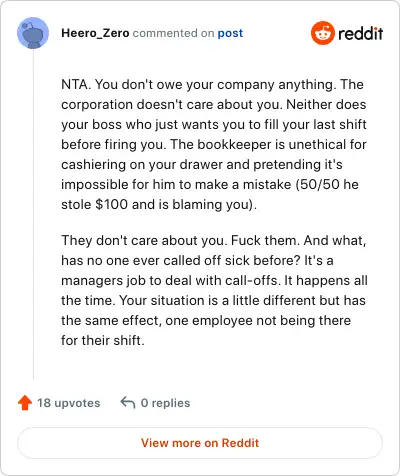Image resolution: width=400 pixels, height=476 pixels.
Task: Click the 'commented on' gray text
Action: [x=173, y=33]
